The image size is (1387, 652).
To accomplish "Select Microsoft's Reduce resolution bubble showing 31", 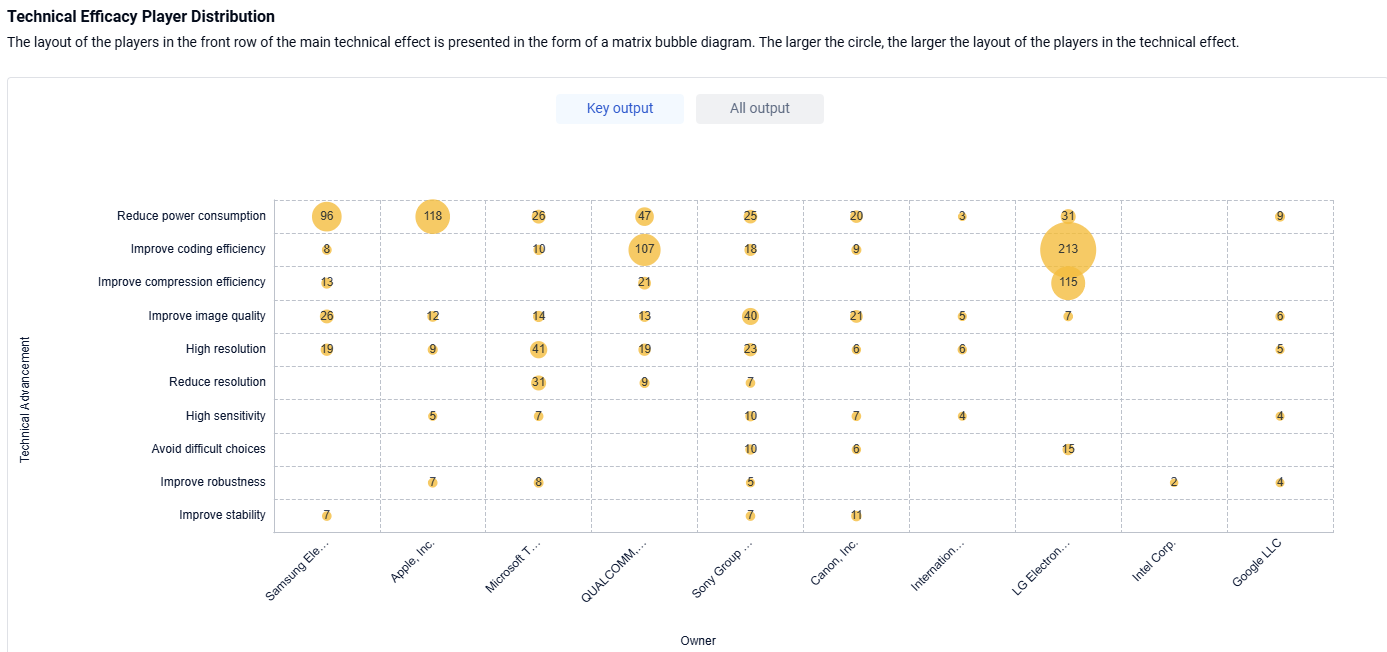I will tap(539, 382).
